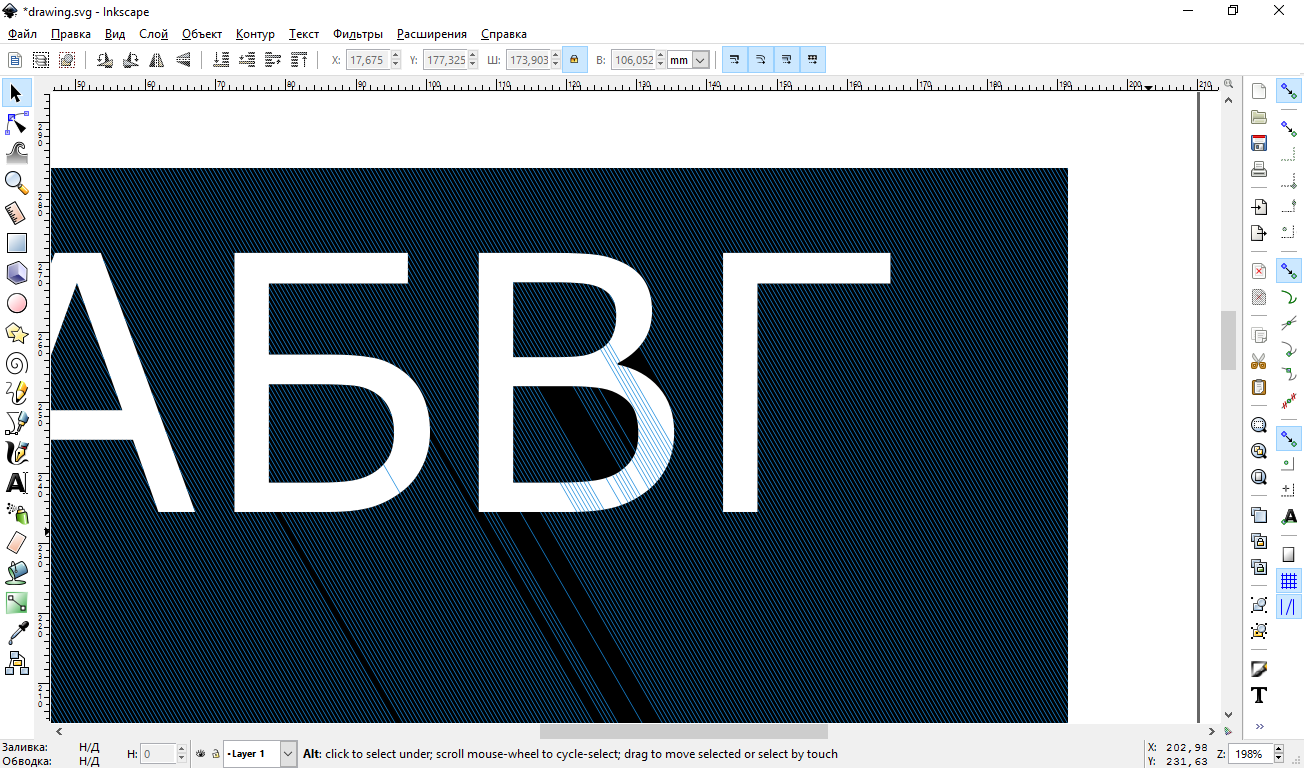This screenshot has width=1304, height=768.
Task: Select the Measure ruler tool
Action: coord(16,213)
